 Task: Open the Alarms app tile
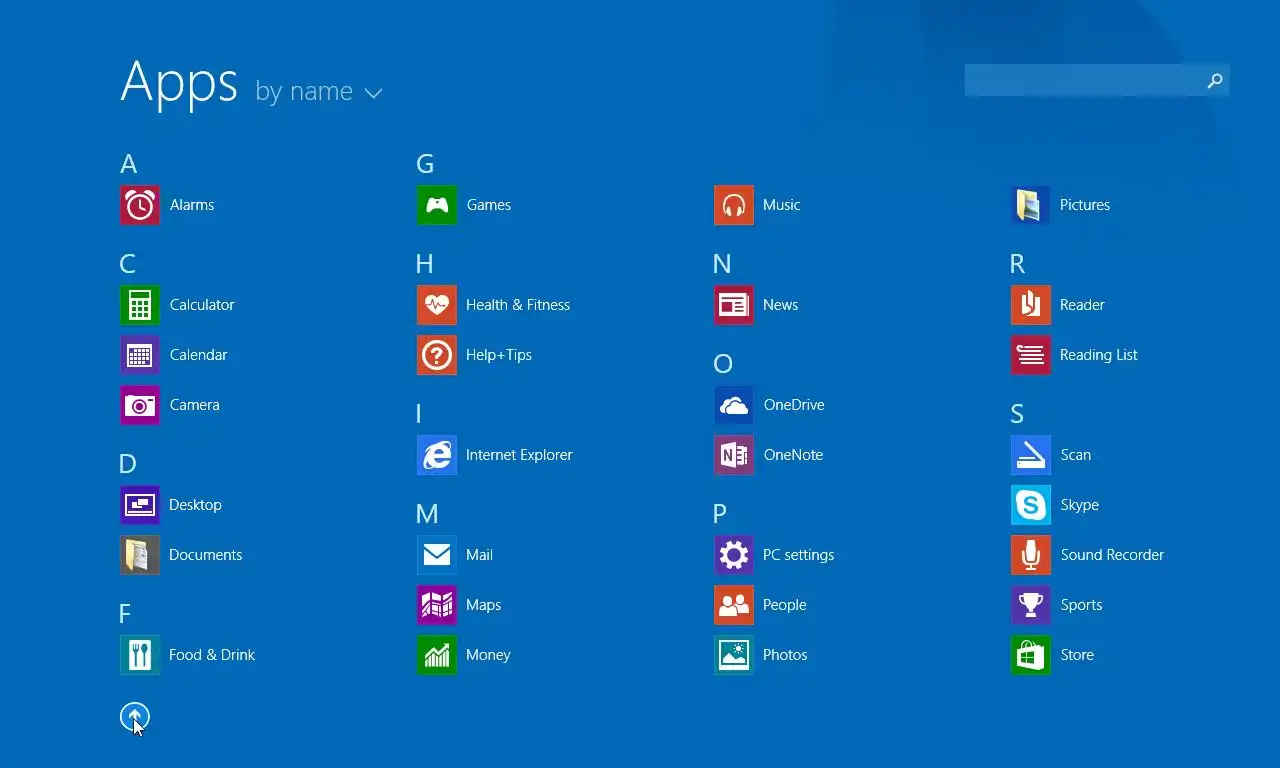(140, 205)
